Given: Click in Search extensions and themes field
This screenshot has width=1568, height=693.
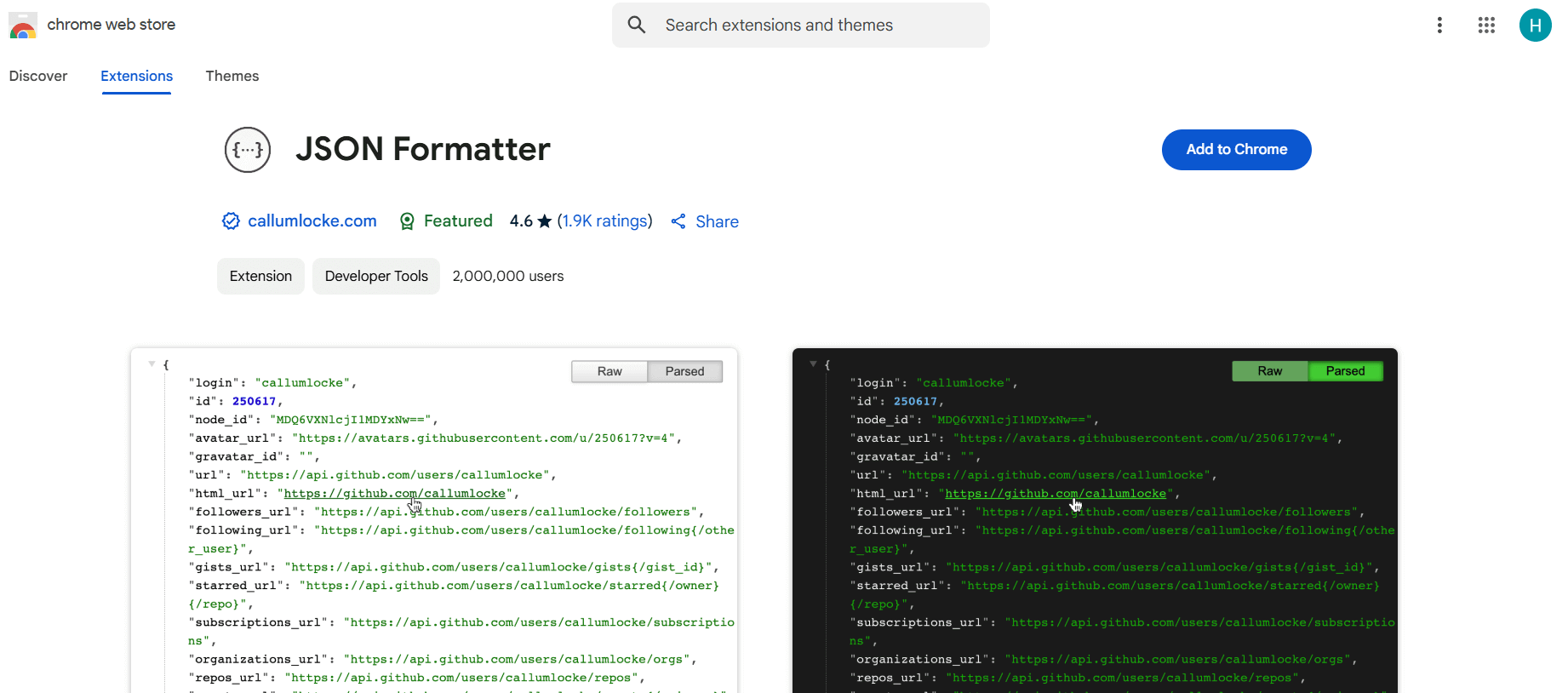Looking at the screenshot, I should (800, 26).
